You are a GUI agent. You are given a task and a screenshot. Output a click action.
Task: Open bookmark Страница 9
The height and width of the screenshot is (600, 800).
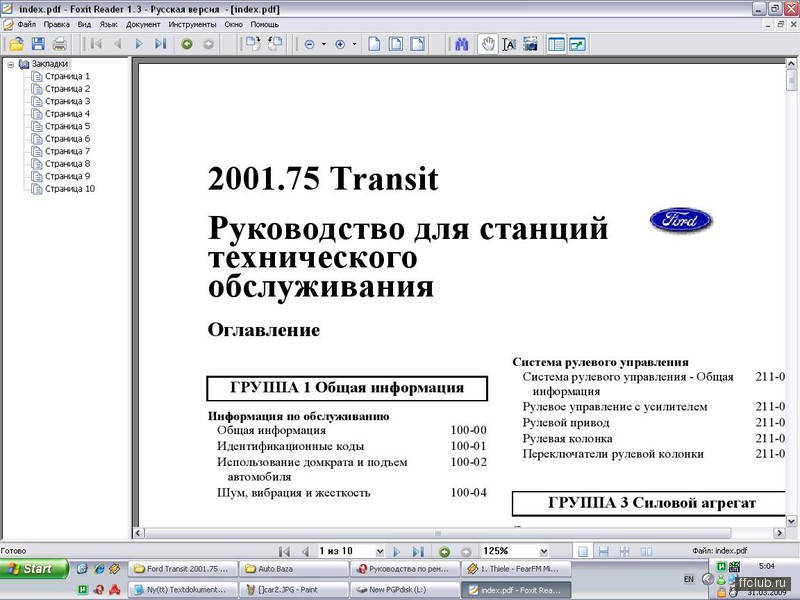tap(67, 176)
